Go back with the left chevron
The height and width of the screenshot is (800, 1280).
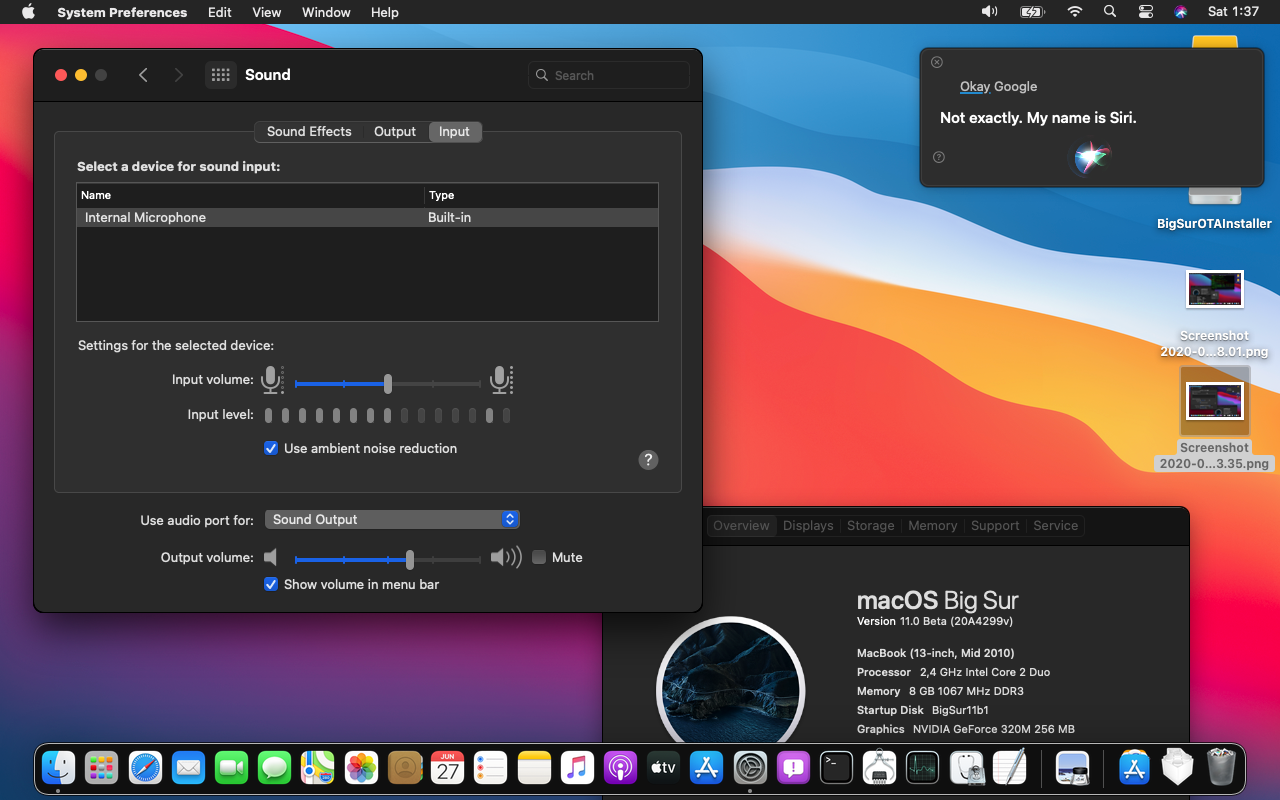click(x=143, y=75)
